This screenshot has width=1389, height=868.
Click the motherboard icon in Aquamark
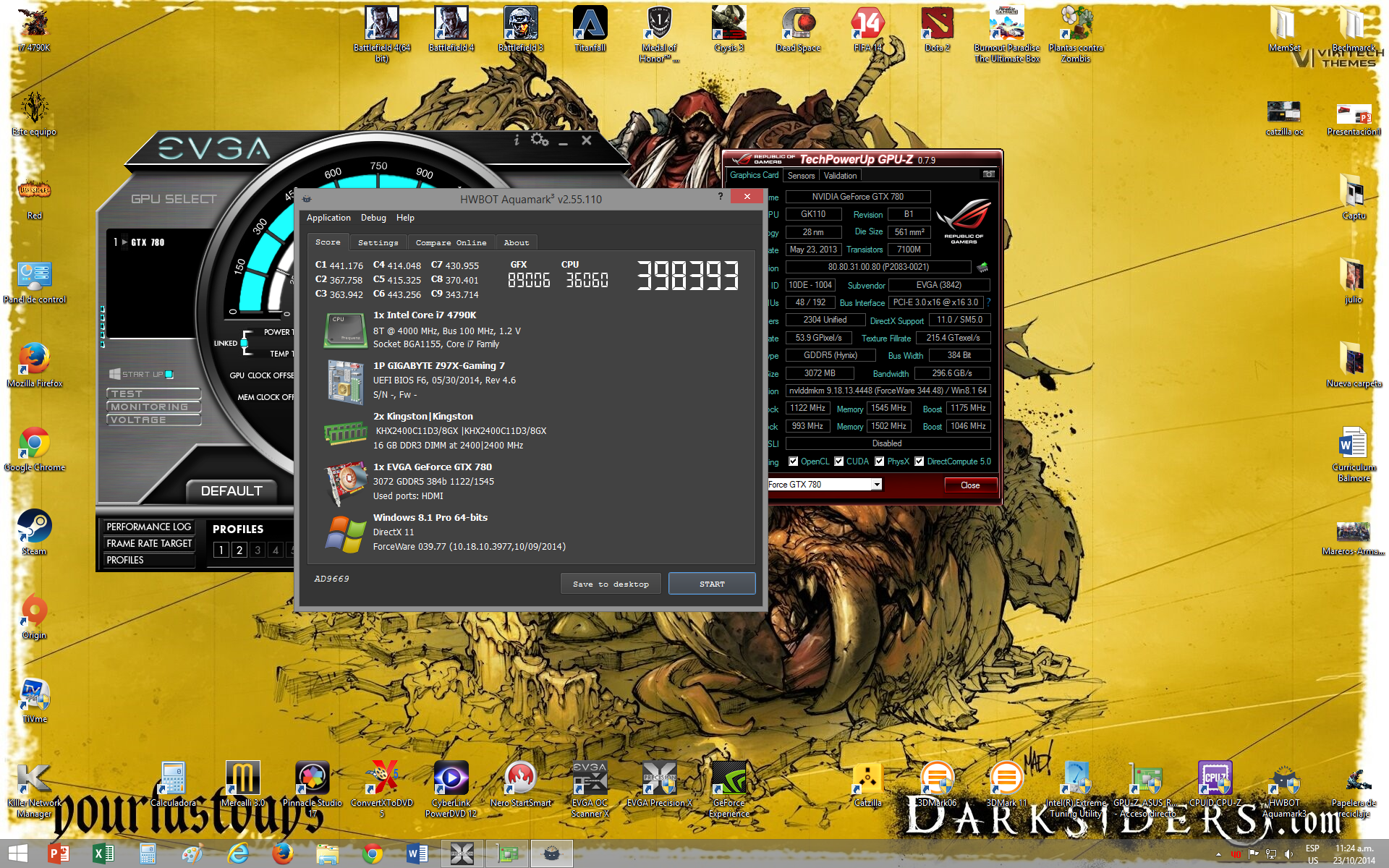coord(345,381)
